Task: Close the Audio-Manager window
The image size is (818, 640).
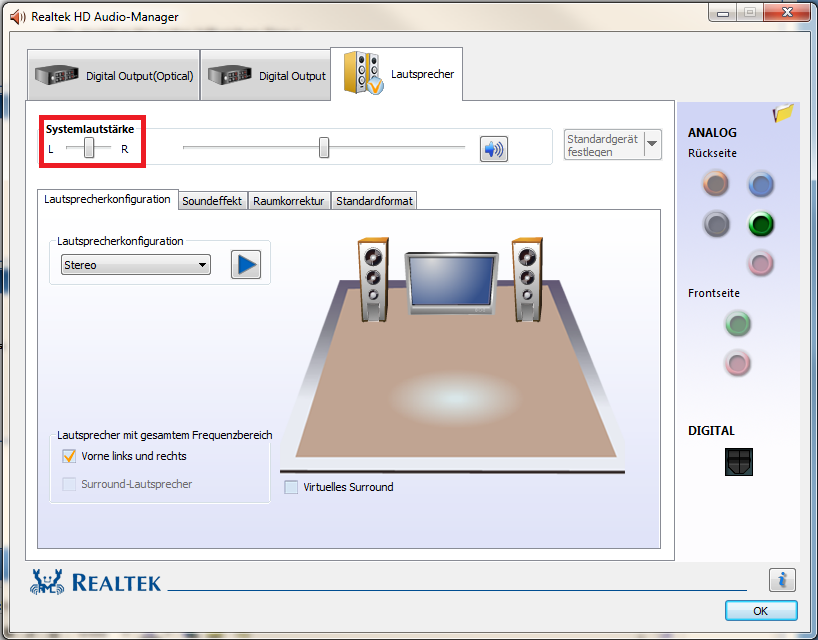Action: point(787,12)
